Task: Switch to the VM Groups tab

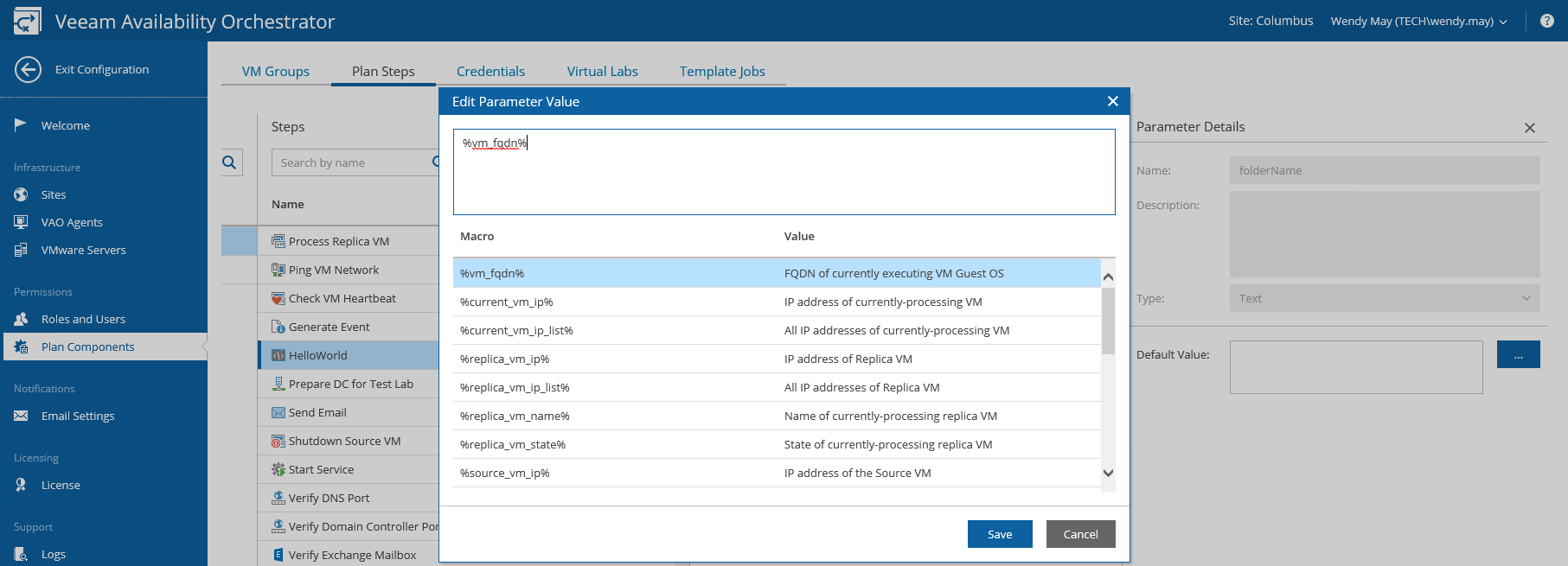Action: pyautogui.click(x=276, y=71)
